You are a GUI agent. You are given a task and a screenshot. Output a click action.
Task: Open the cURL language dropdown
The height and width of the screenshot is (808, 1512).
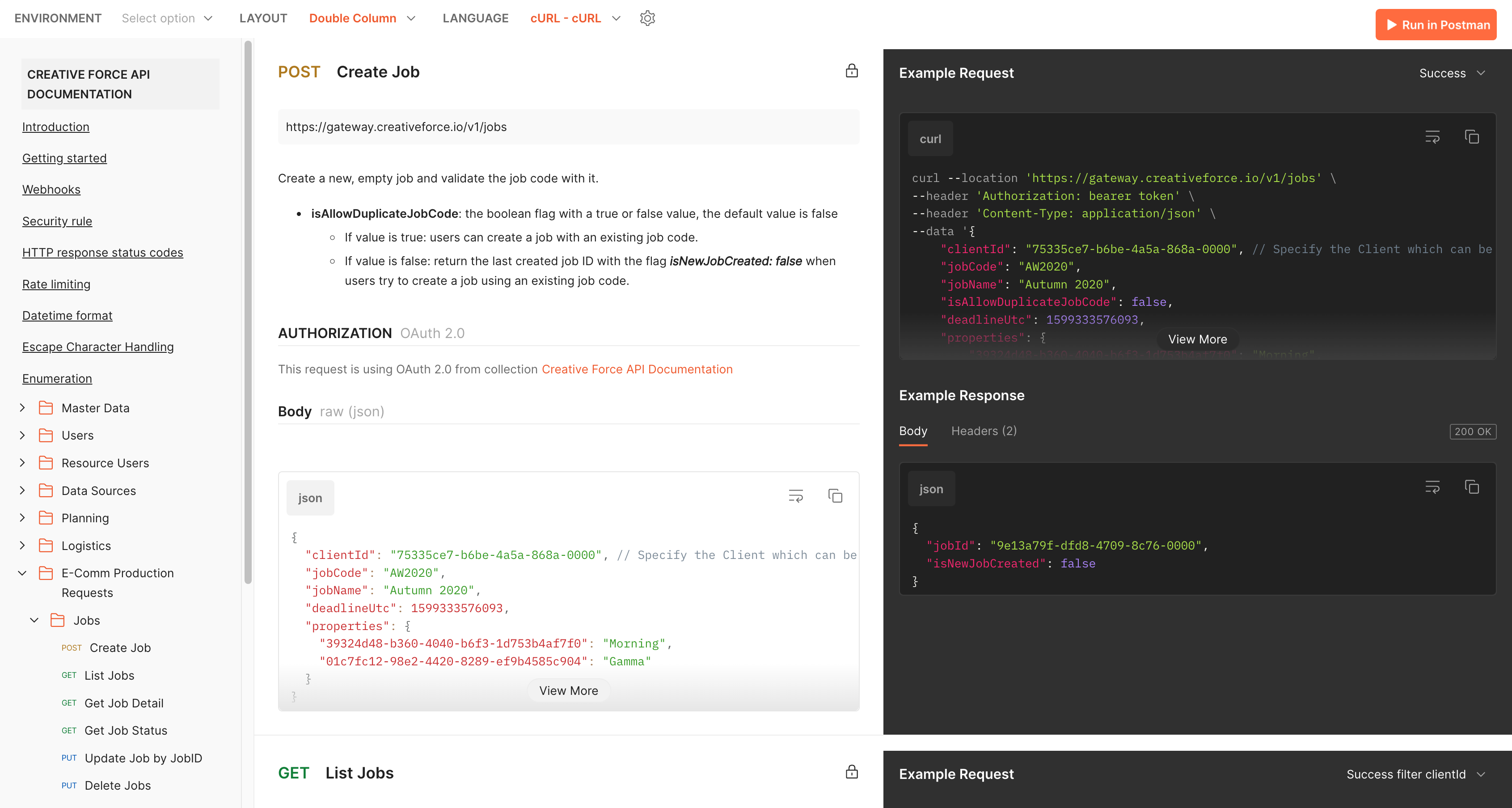[x=574, y=18]
